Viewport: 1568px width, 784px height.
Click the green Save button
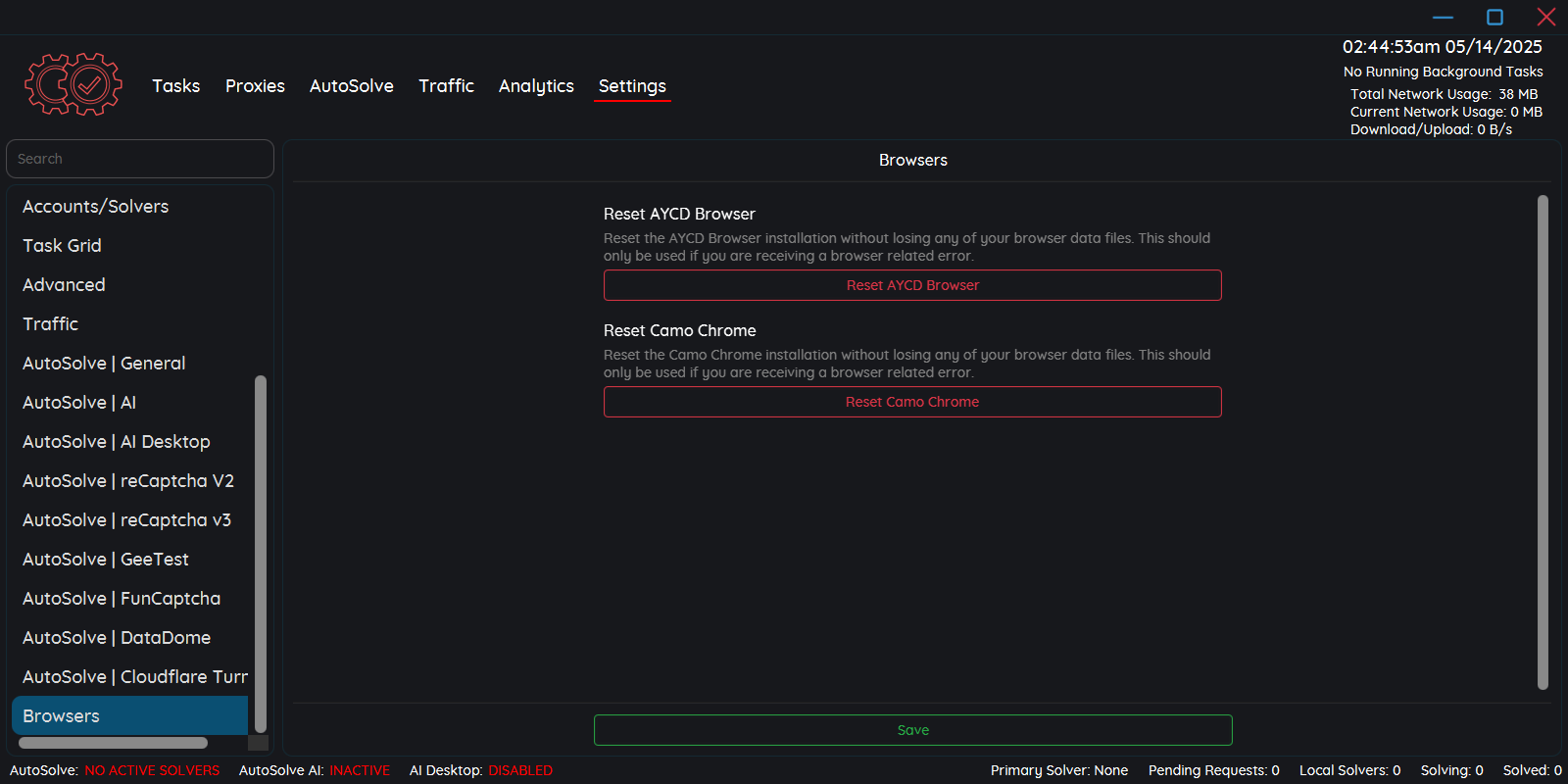912,730
